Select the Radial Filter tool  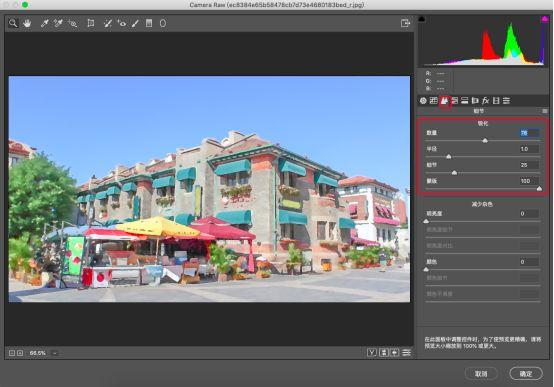[163, 23]
